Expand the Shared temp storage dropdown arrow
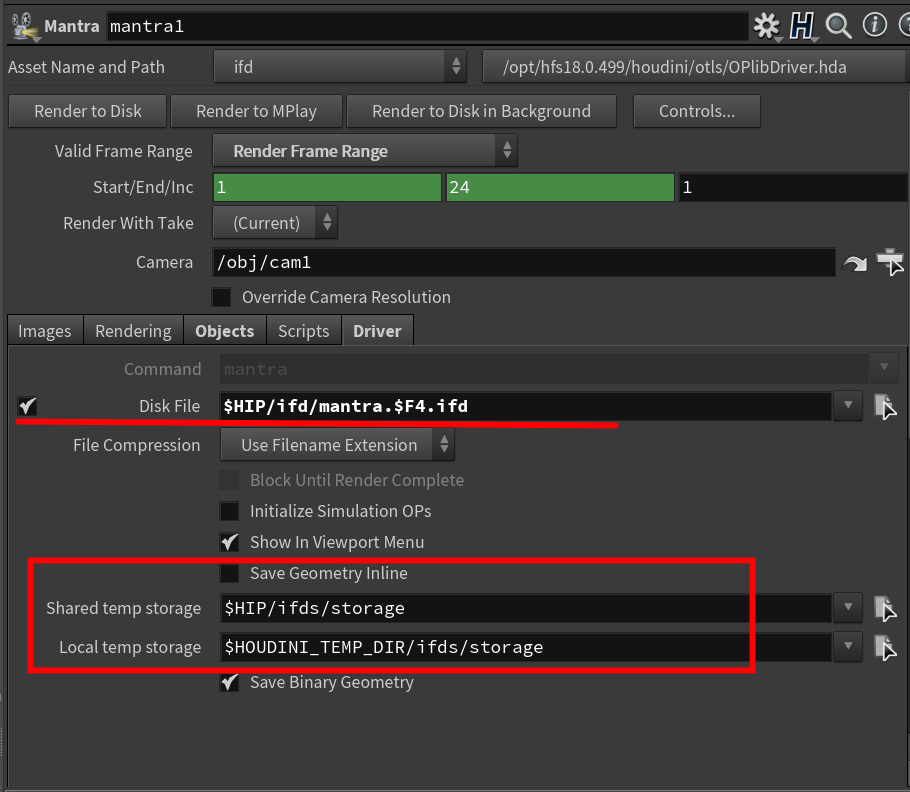 (848, 607)
